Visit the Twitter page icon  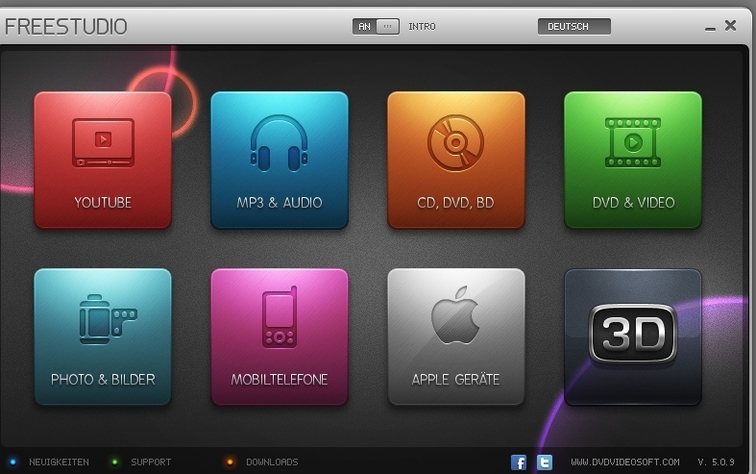pos(544,462)
